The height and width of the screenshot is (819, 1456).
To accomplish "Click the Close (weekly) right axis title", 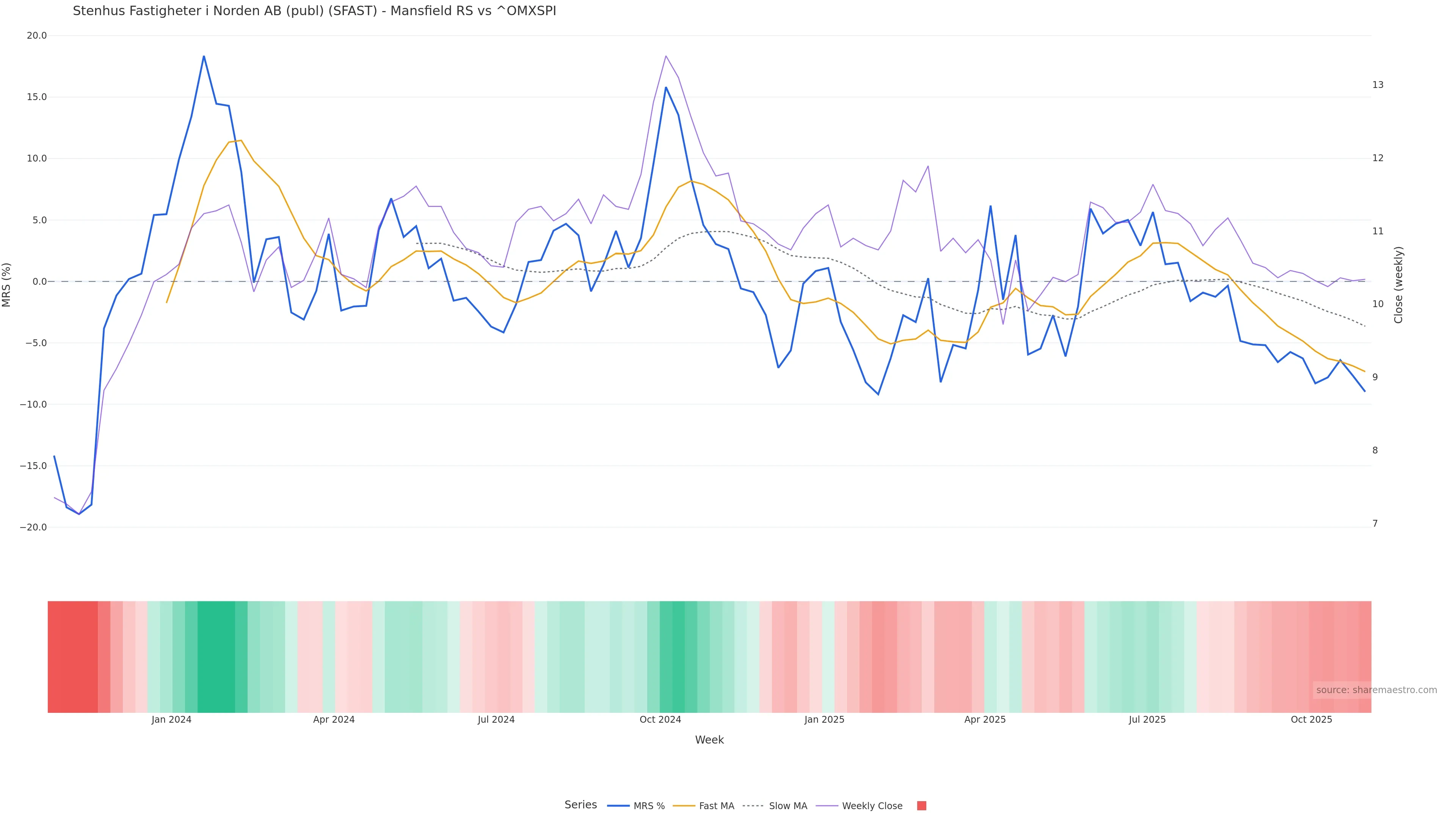I will coord(1398,284).
